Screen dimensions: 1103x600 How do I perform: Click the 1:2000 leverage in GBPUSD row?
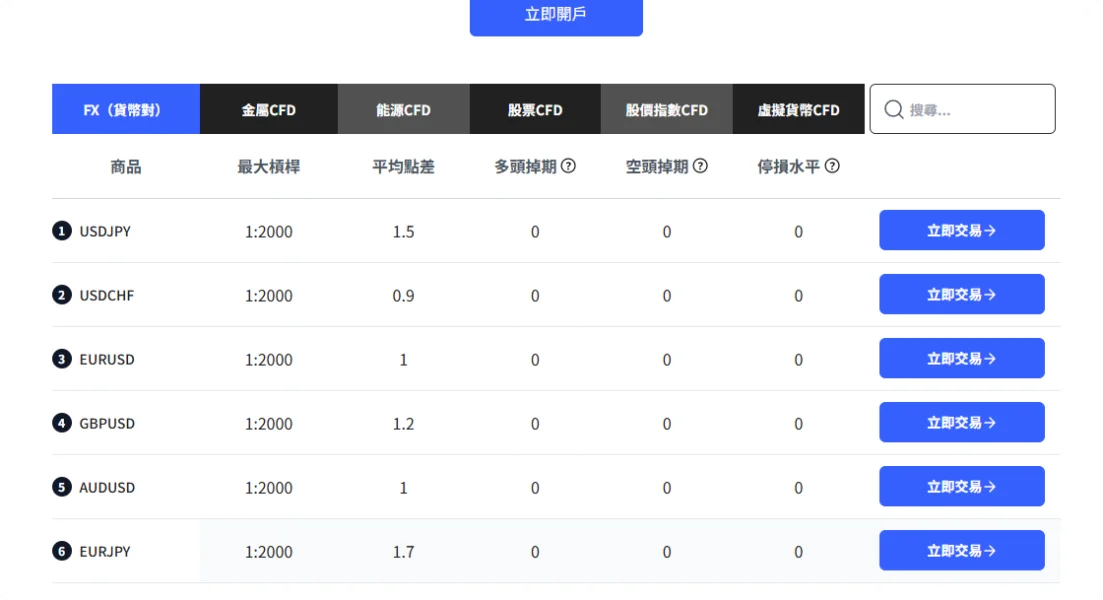[x=269, y=423]
